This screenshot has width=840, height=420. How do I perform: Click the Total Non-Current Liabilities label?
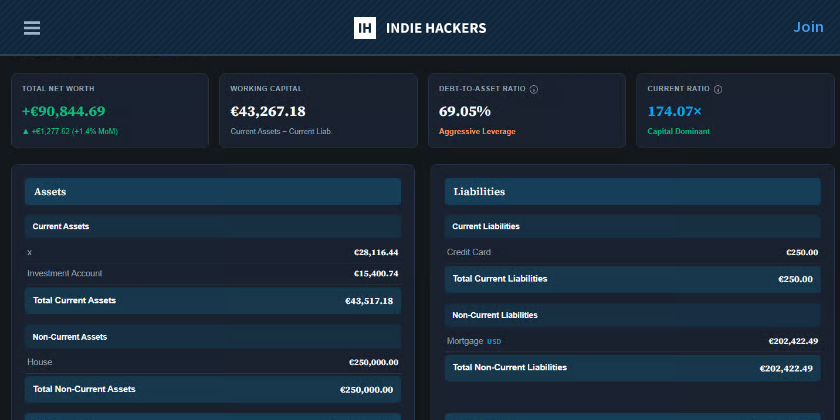510,367
